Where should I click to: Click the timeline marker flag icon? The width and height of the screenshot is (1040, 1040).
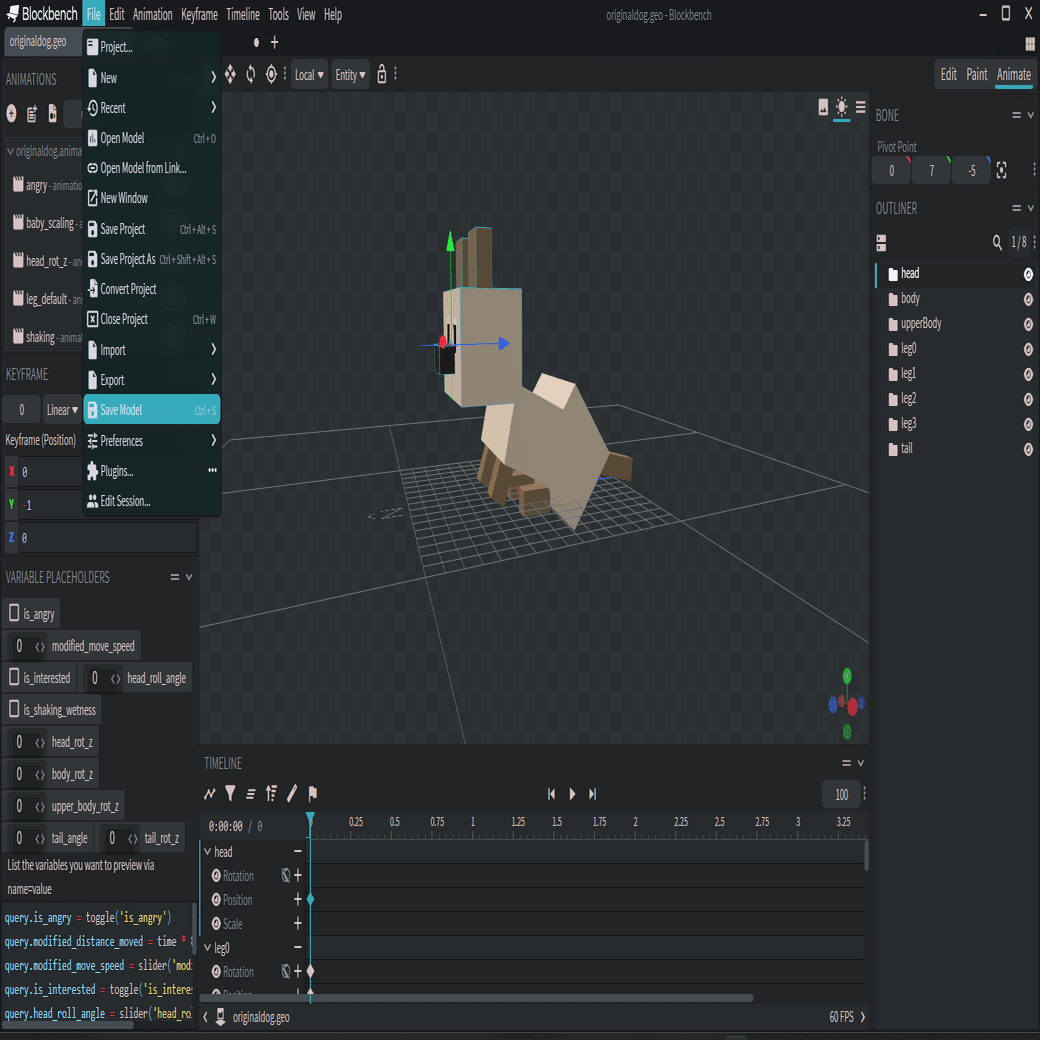pos(312,793)
